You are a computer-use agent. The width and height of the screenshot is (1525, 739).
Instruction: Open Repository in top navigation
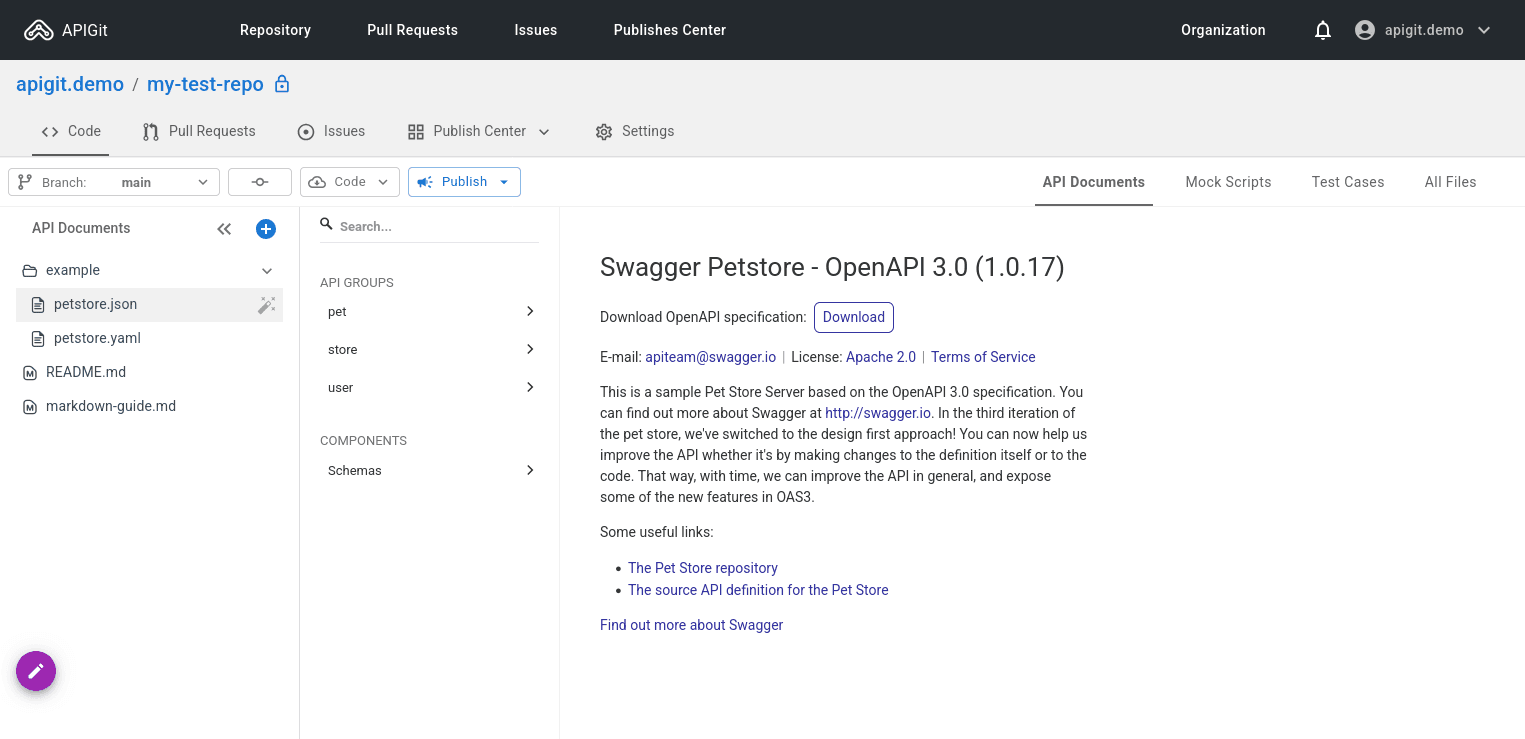[x=275, y=30]
